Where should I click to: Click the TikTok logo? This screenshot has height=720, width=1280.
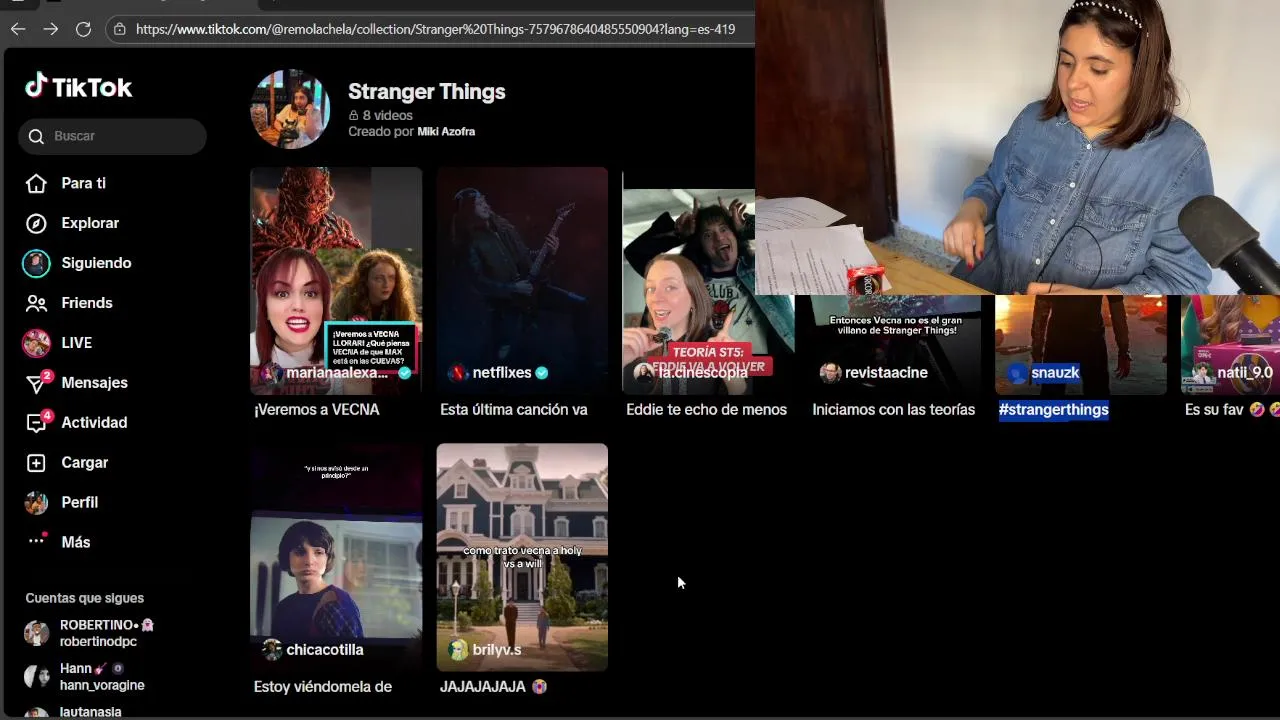[79, 87]
